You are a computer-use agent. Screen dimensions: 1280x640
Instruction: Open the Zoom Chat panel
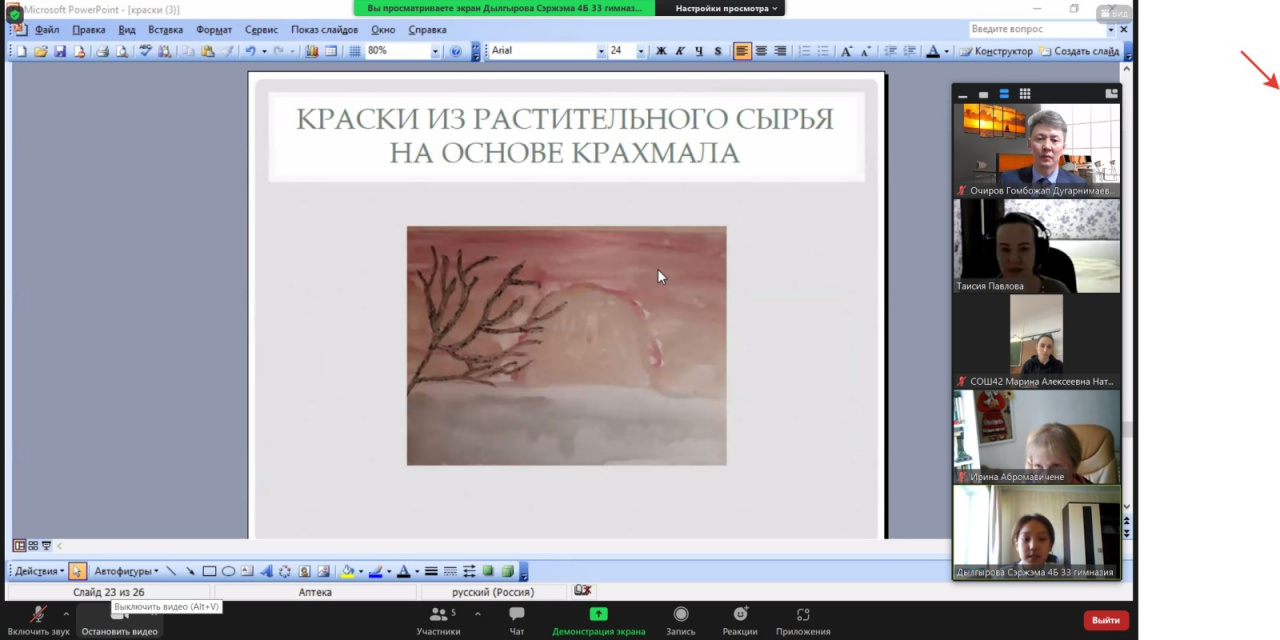coord(516,620)
